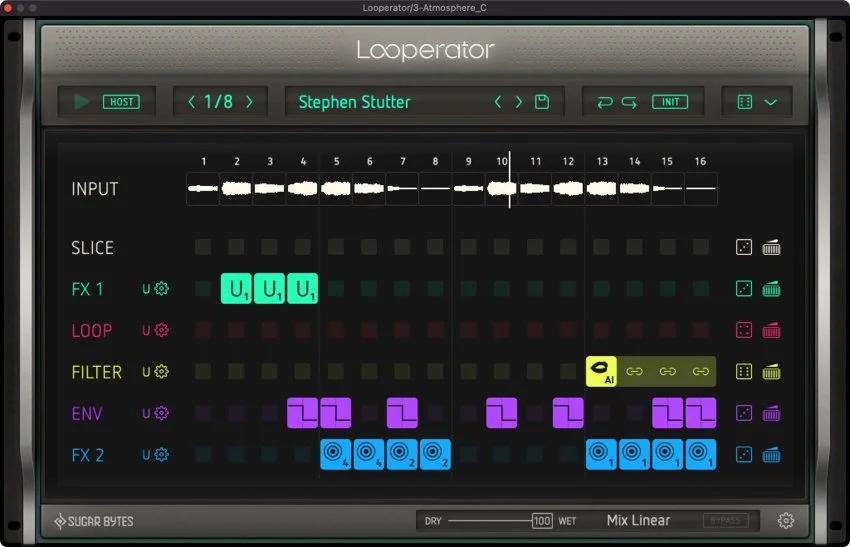
Task: Click the FX 1 step 4 green U1 cell
Action: coord(302,288)
